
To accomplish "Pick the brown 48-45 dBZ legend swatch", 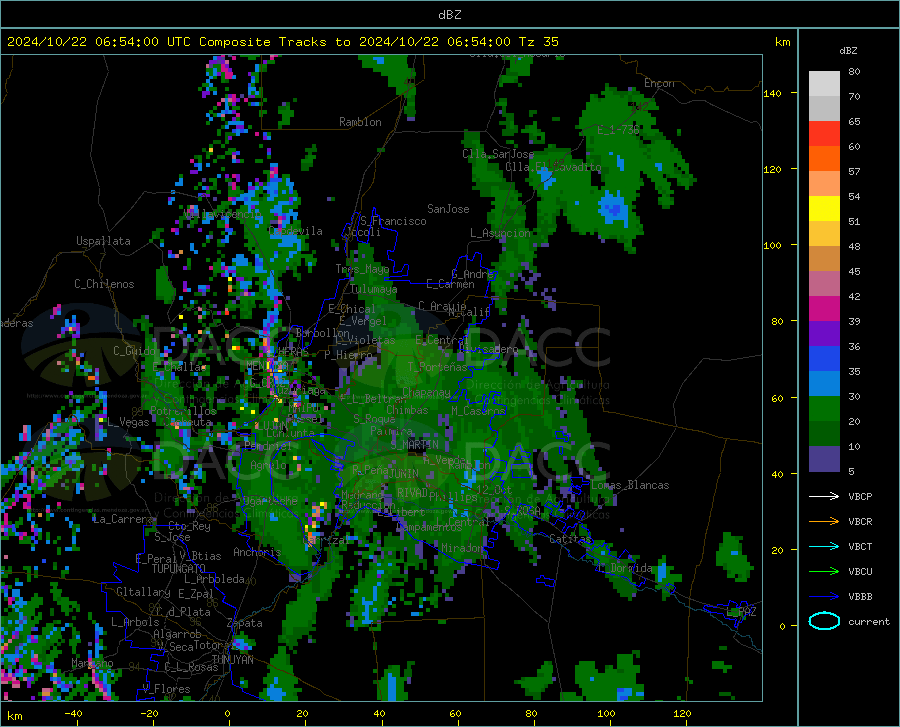I will (824, 259).
